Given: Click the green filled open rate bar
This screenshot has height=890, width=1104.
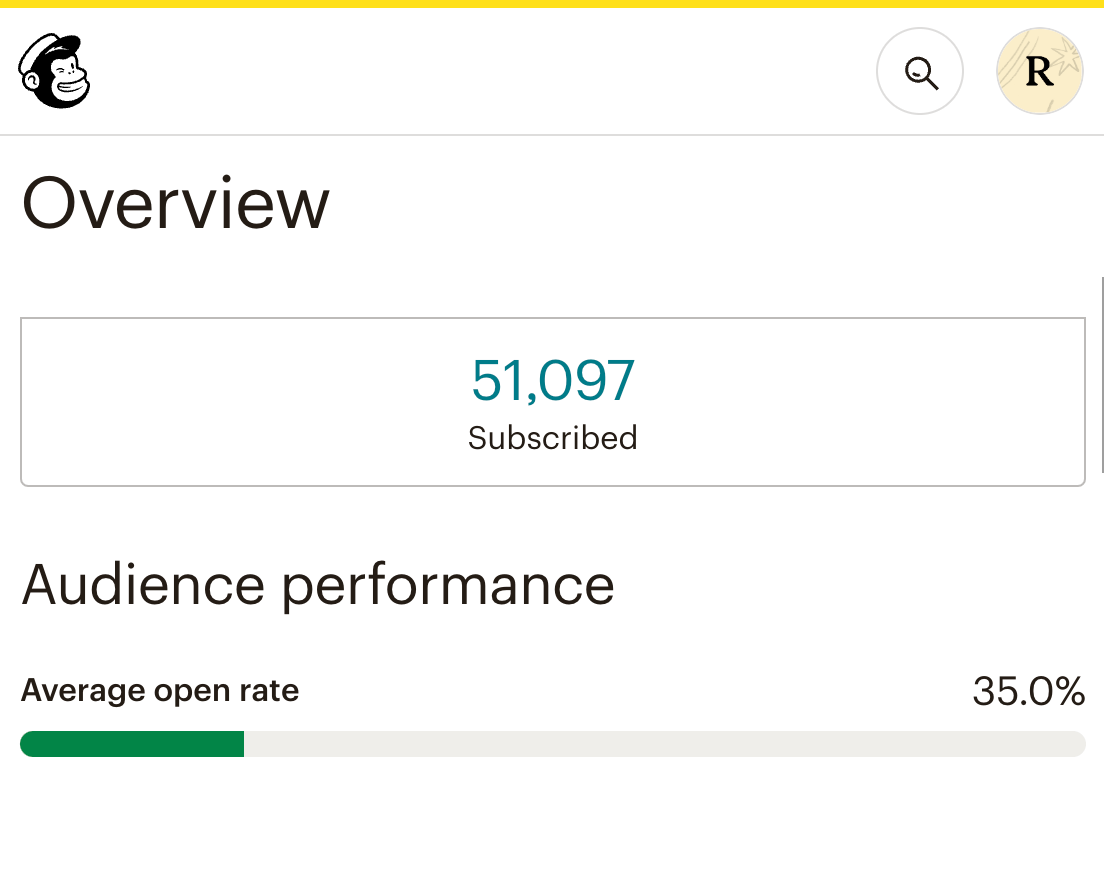Looking at the screenshot, I should (x=132, y=744).
